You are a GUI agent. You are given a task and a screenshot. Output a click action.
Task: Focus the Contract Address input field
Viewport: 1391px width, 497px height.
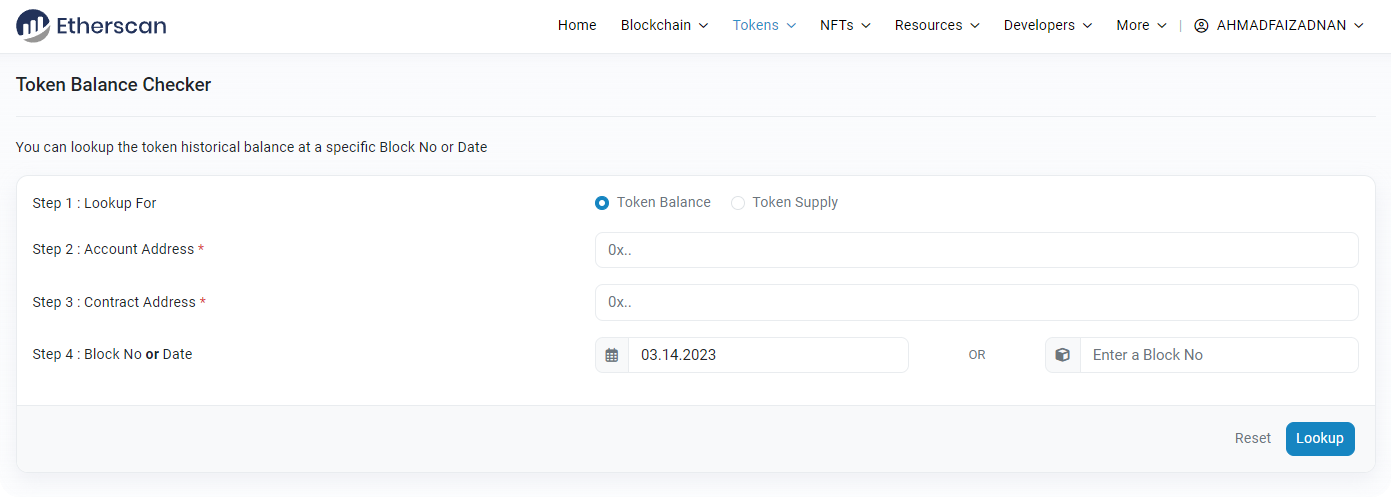[x=976, y=302]
